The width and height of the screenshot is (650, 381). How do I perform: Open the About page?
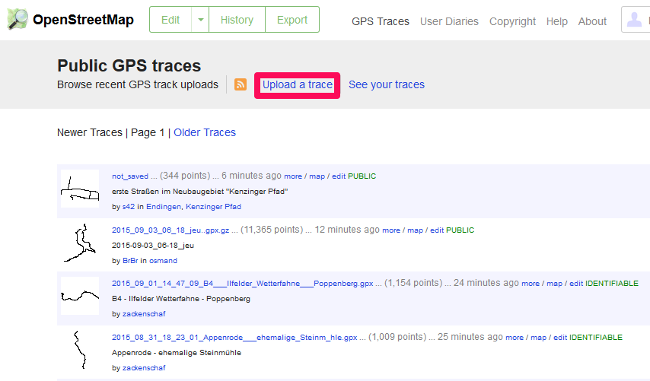pos(592,21)
